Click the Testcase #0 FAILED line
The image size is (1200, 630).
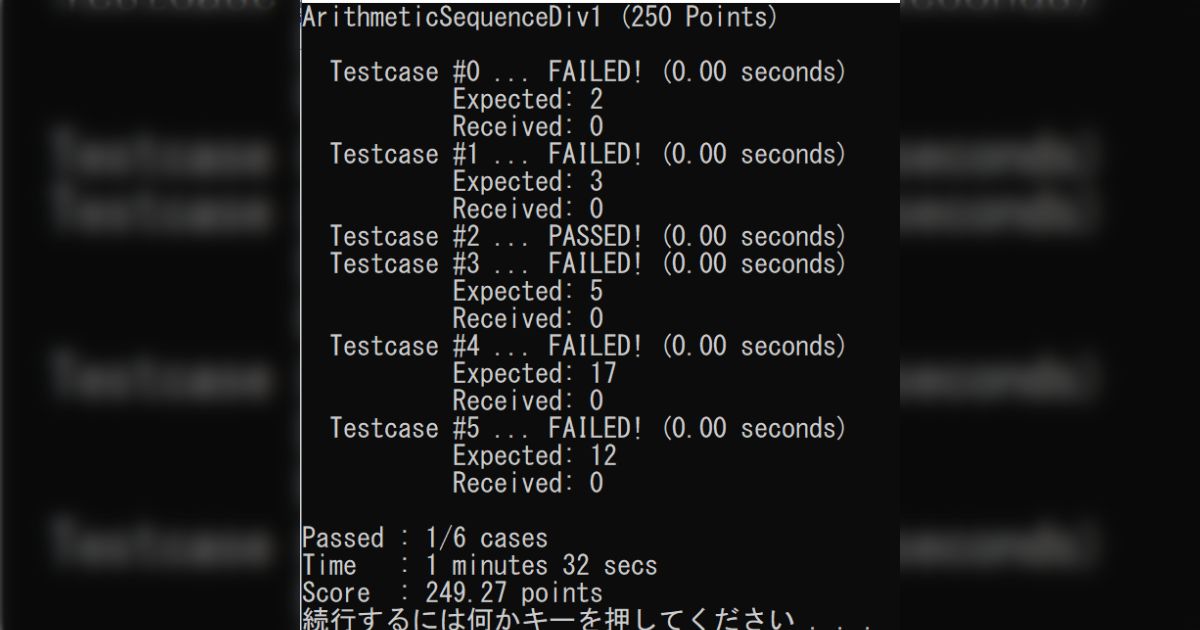[x=587, y=72]
